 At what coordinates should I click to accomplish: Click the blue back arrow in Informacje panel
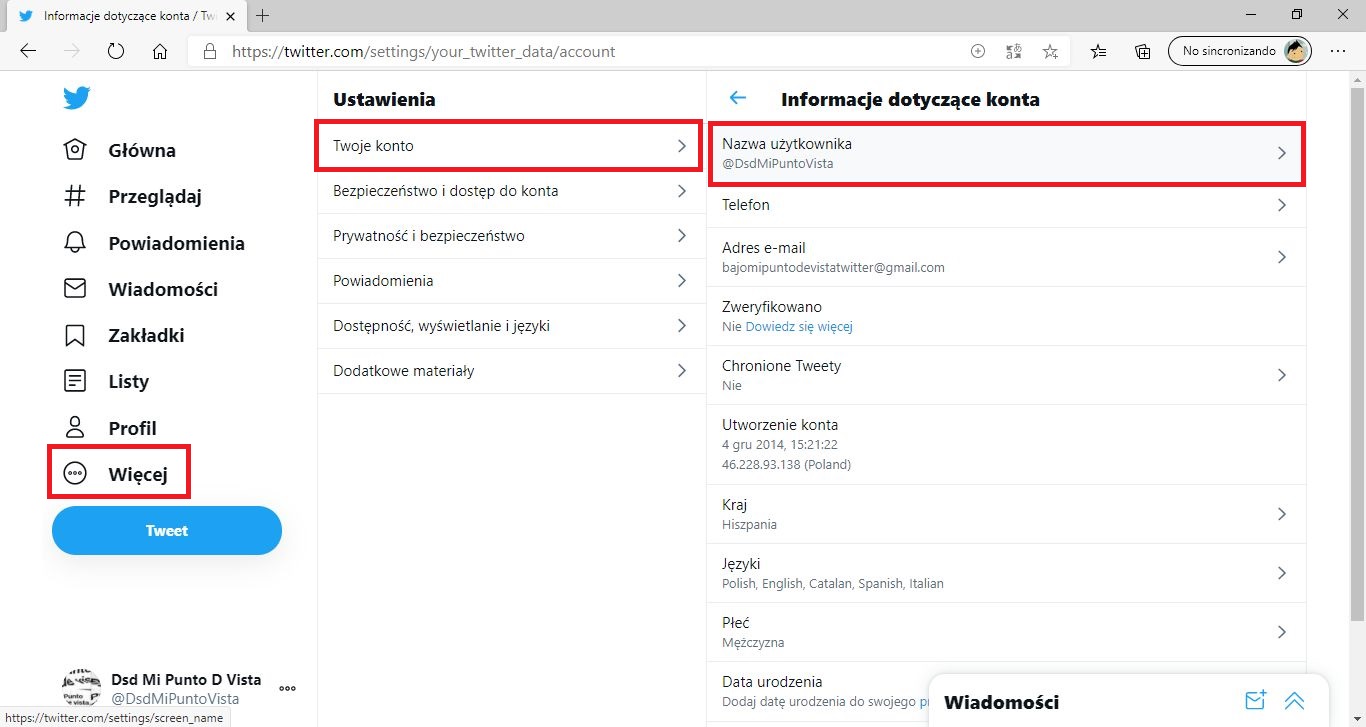[x=738, y=98]
